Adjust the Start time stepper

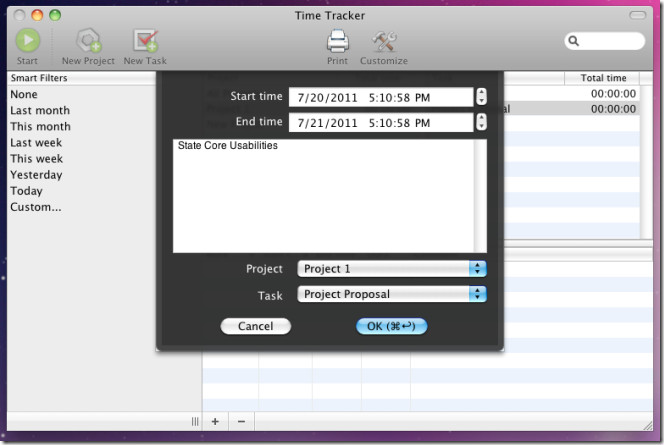[481, 97]
